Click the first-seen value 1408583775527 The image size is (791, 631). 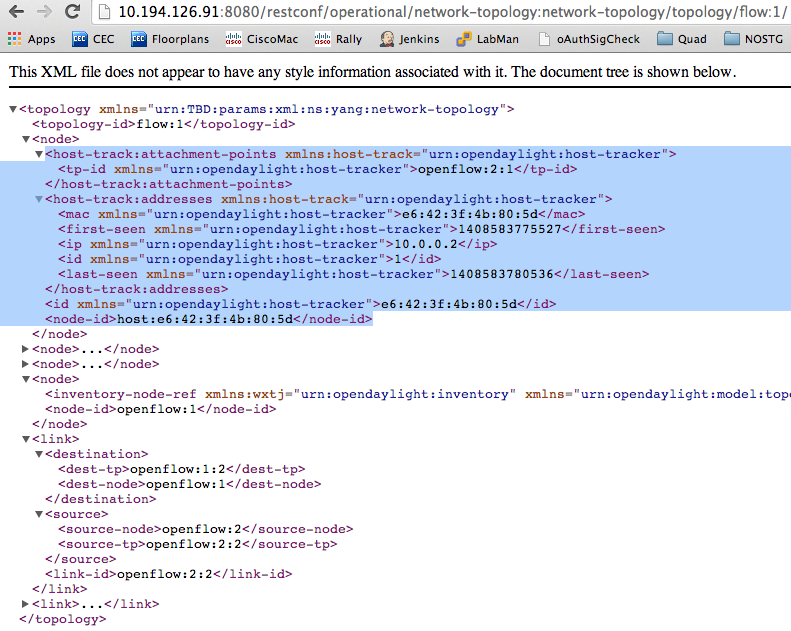tap(510, 229)
